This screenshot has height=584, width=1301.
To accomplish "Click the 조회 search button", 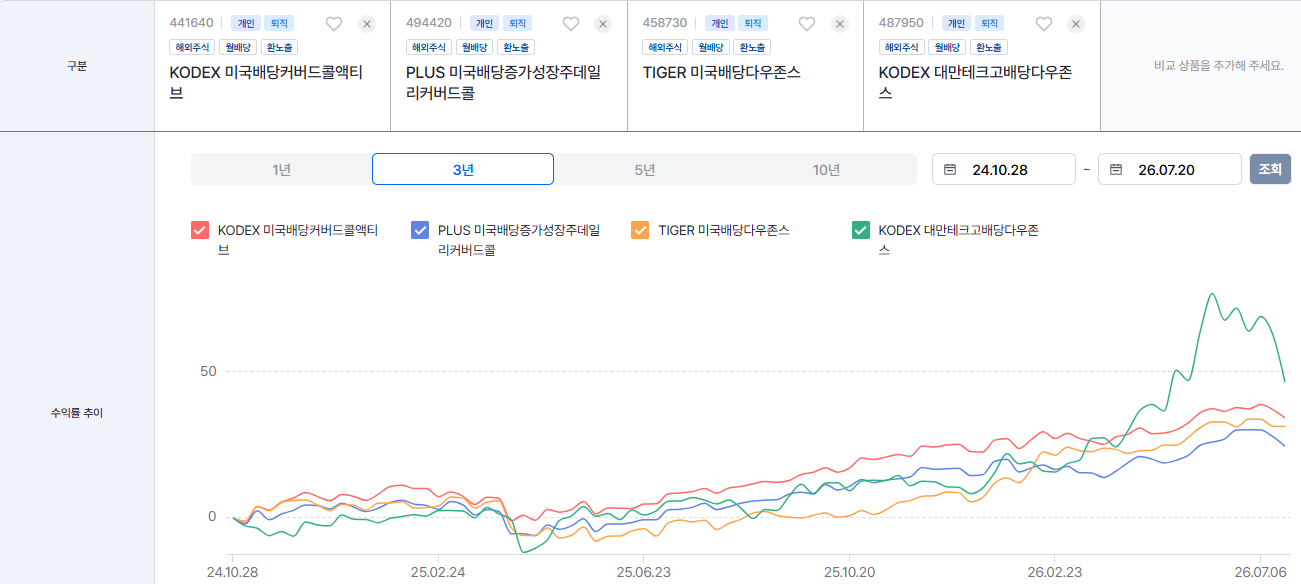I will click(1270, 169).
